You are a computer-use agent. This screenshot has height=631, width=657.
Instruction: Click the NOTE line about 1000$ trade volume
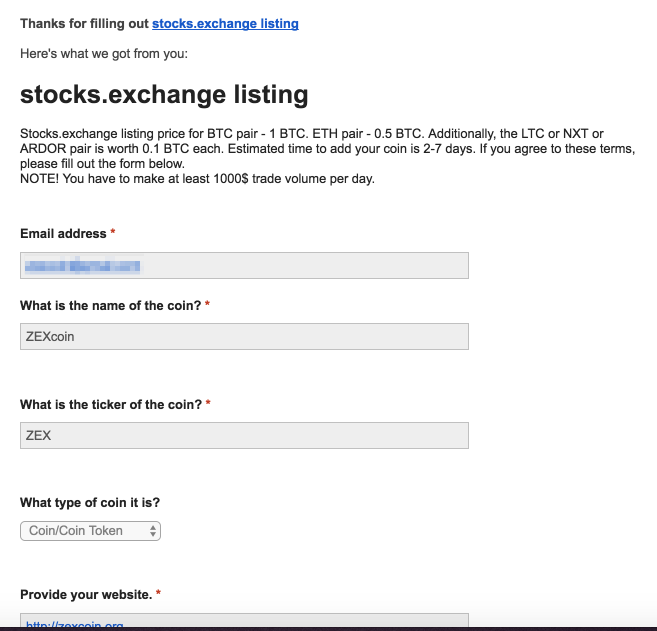click(197, 178)
